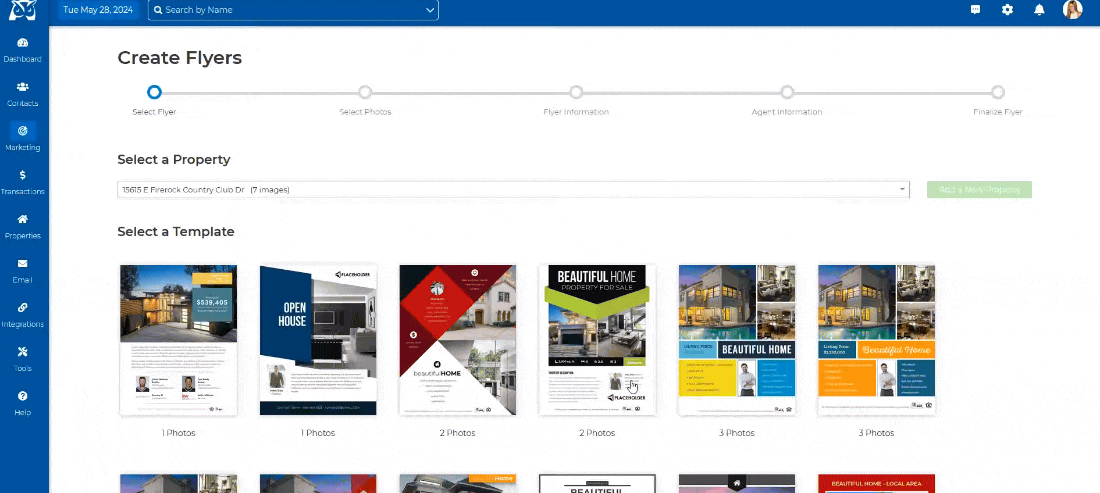Select the orange script Beautiful Home template
This screenshot has height=493, width=1100.
click(876, 339)
